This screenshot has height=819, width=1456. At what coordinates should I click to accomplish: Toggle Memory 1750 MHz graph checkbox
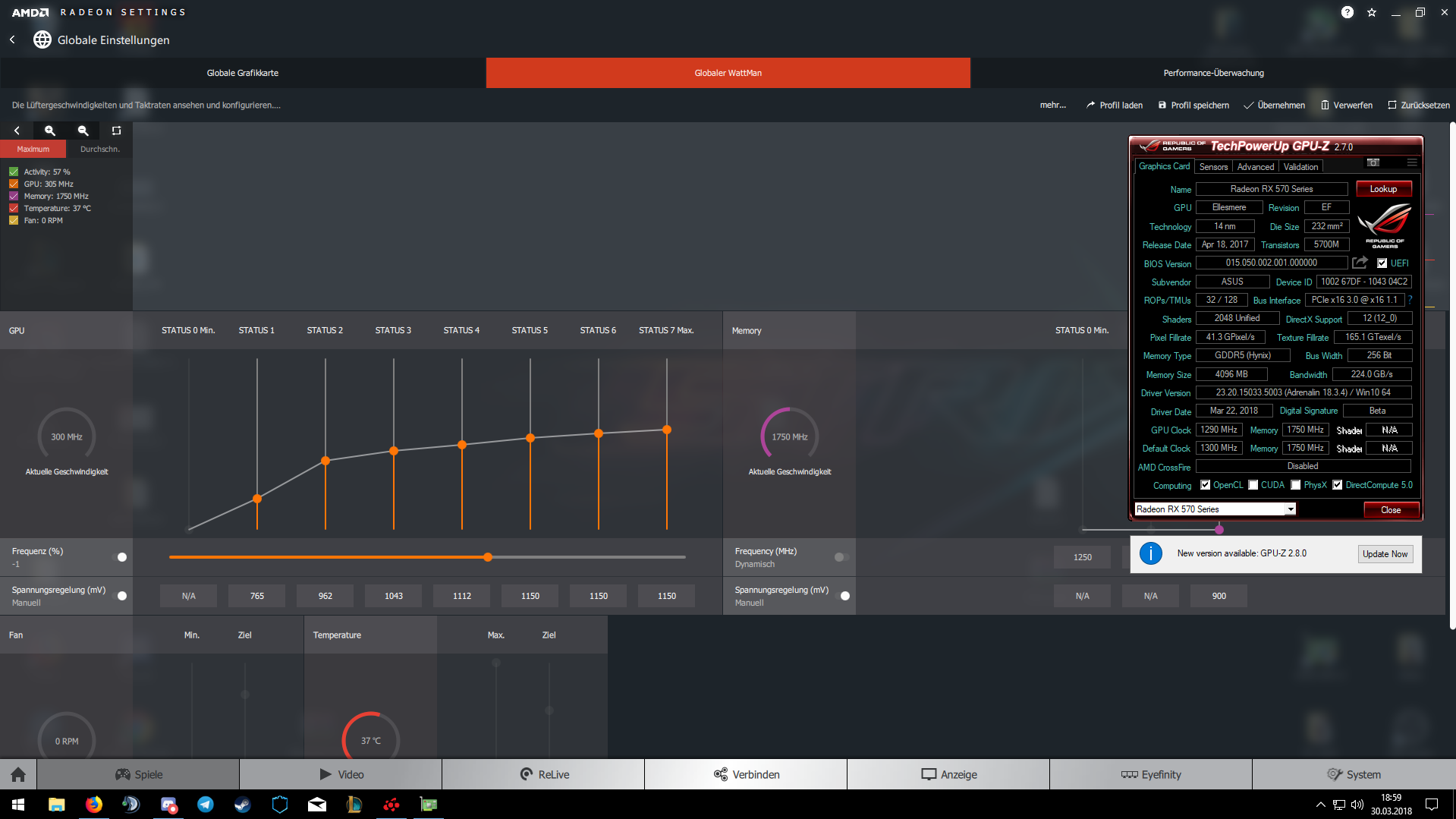pyautogui.click(x=14, y=196)
